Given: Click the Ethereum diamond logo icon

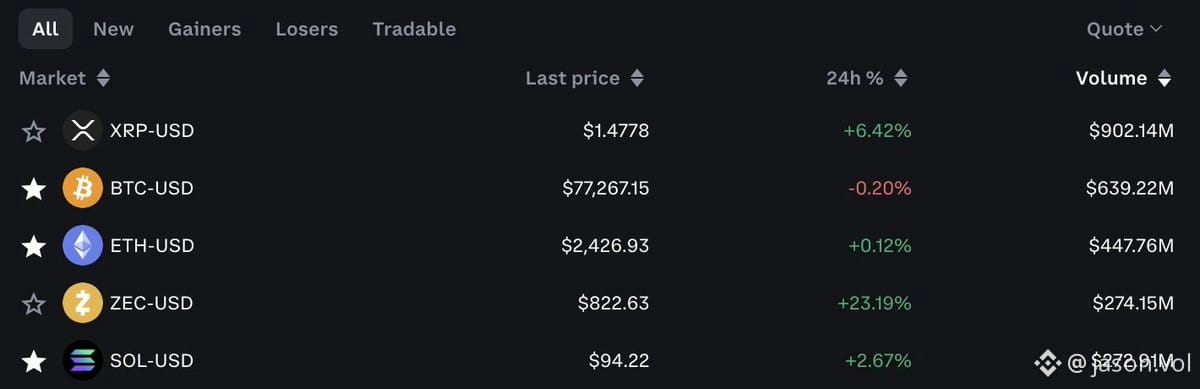Looking at the screenshot, I should tap(83, 245).
